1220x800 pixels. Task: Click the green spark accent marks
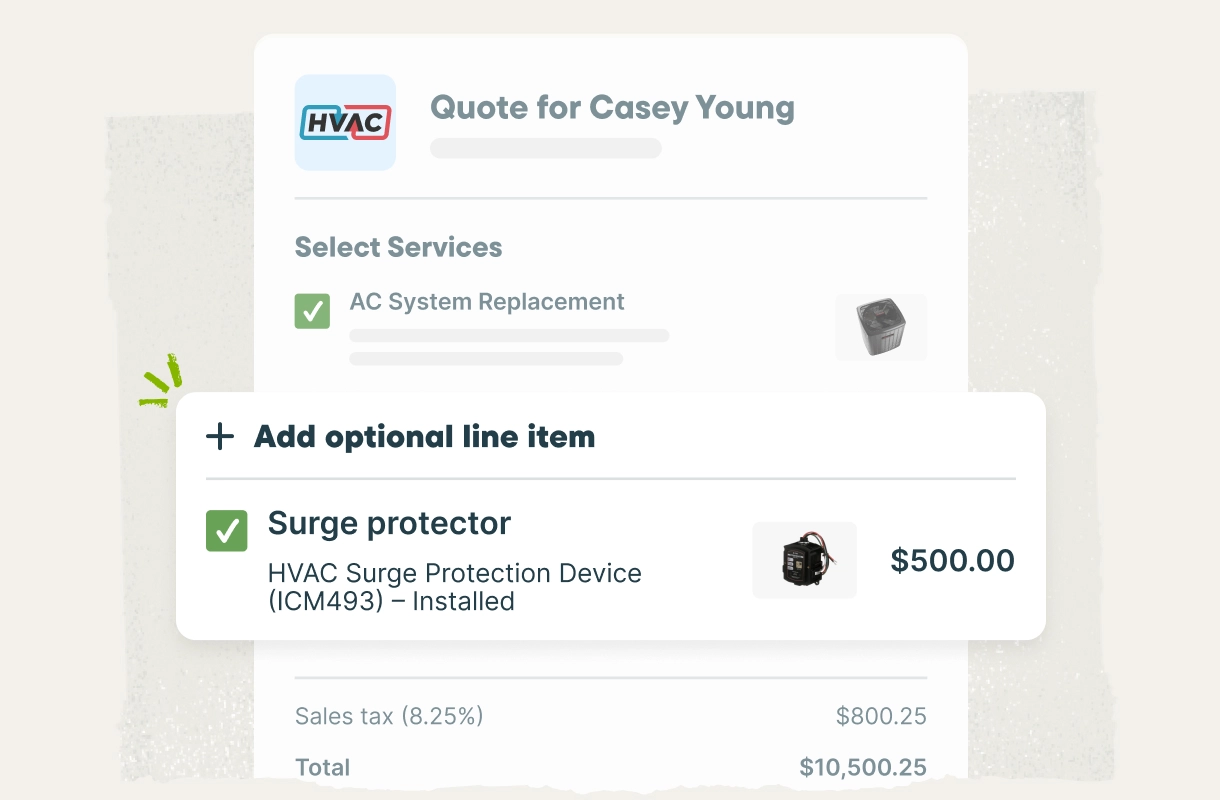click(162, 381)
